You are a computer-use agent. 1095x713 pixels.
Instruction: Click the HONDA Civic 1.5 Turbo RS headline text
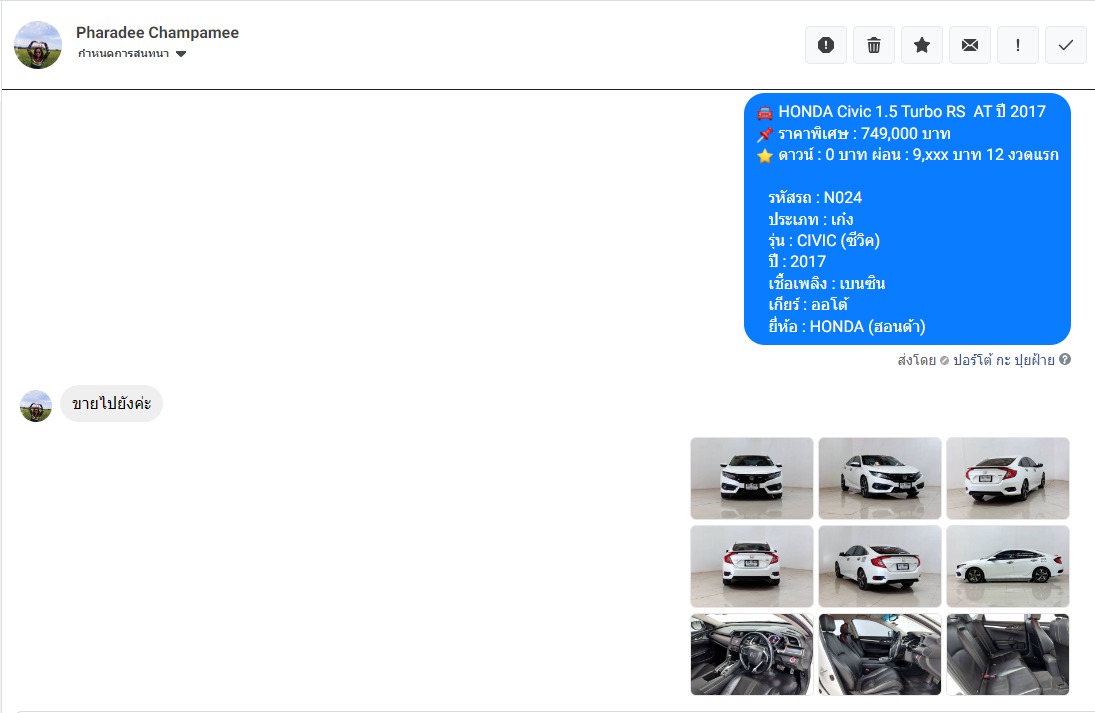912,112
